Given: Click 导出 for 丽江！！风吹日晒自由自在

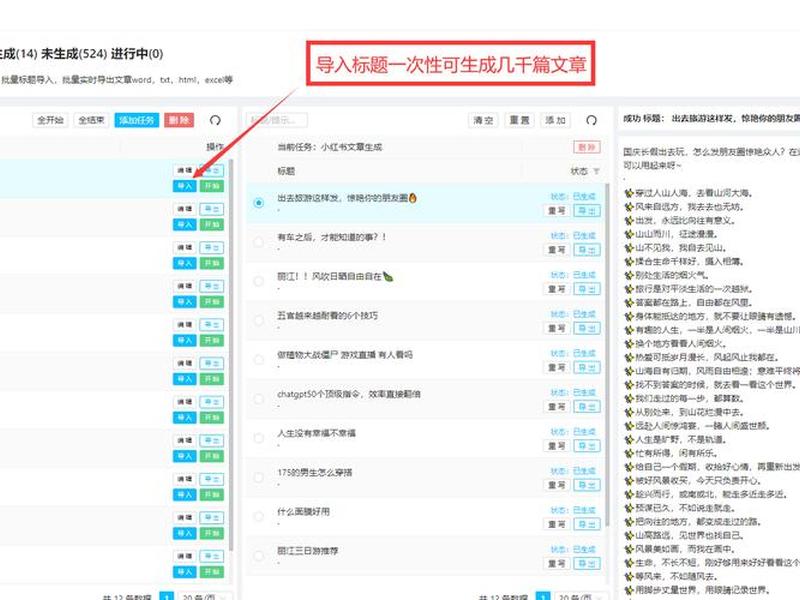Looking at the screenshot, I should click(x=587, y=289).
